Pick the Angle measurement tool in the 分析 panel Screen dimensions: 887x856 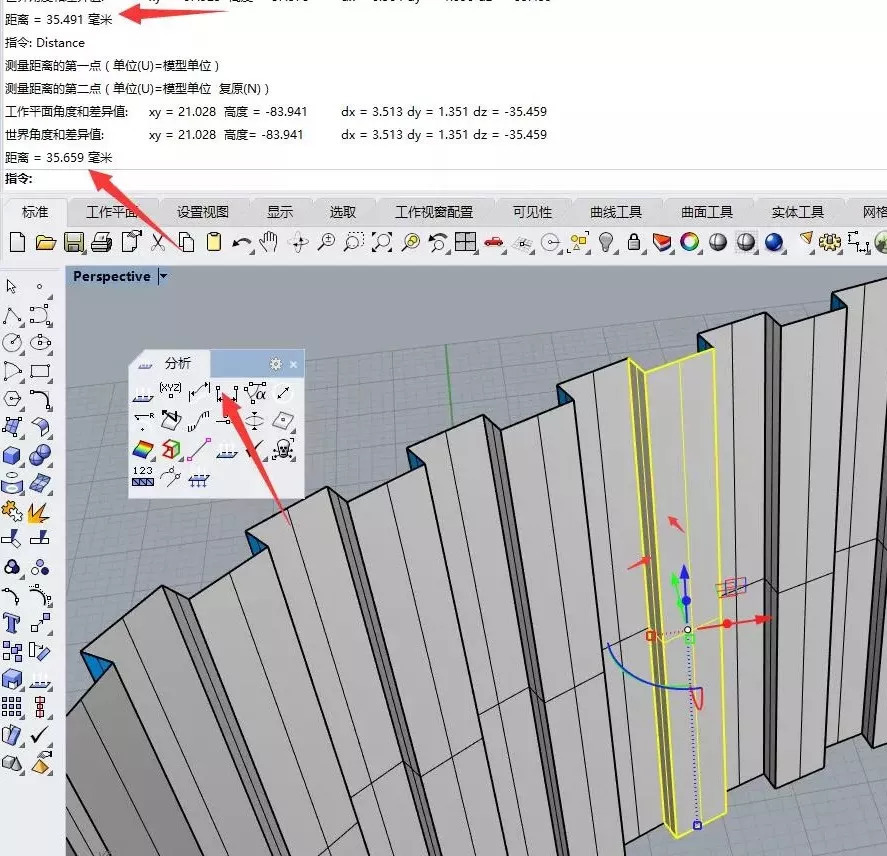(255, 393)
